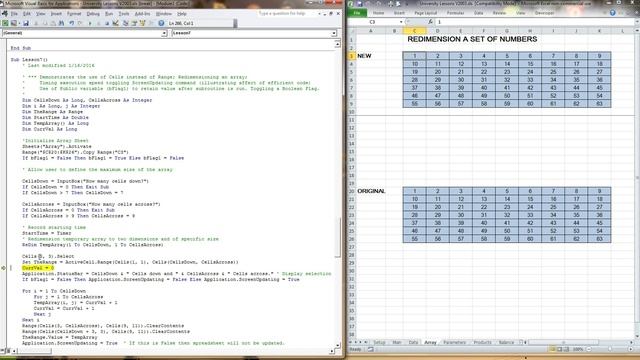Image resolution: width=640 pixels, height=360 pixels.
Task: Open the Edit menu in VBA editor
Action: pos(27,14)
